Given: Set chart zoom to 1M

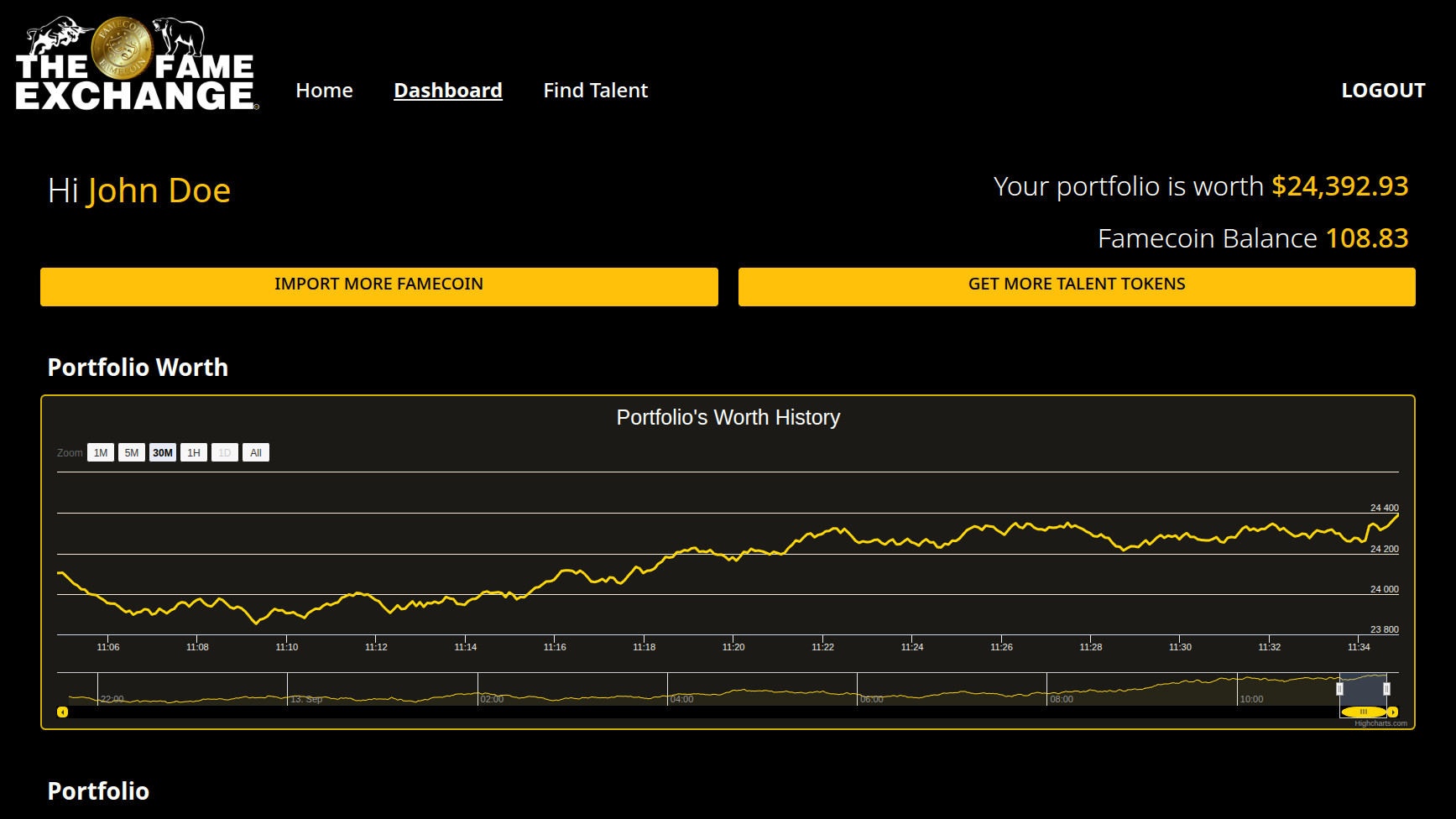Looking at the screenshot, I should pos(101,453).
